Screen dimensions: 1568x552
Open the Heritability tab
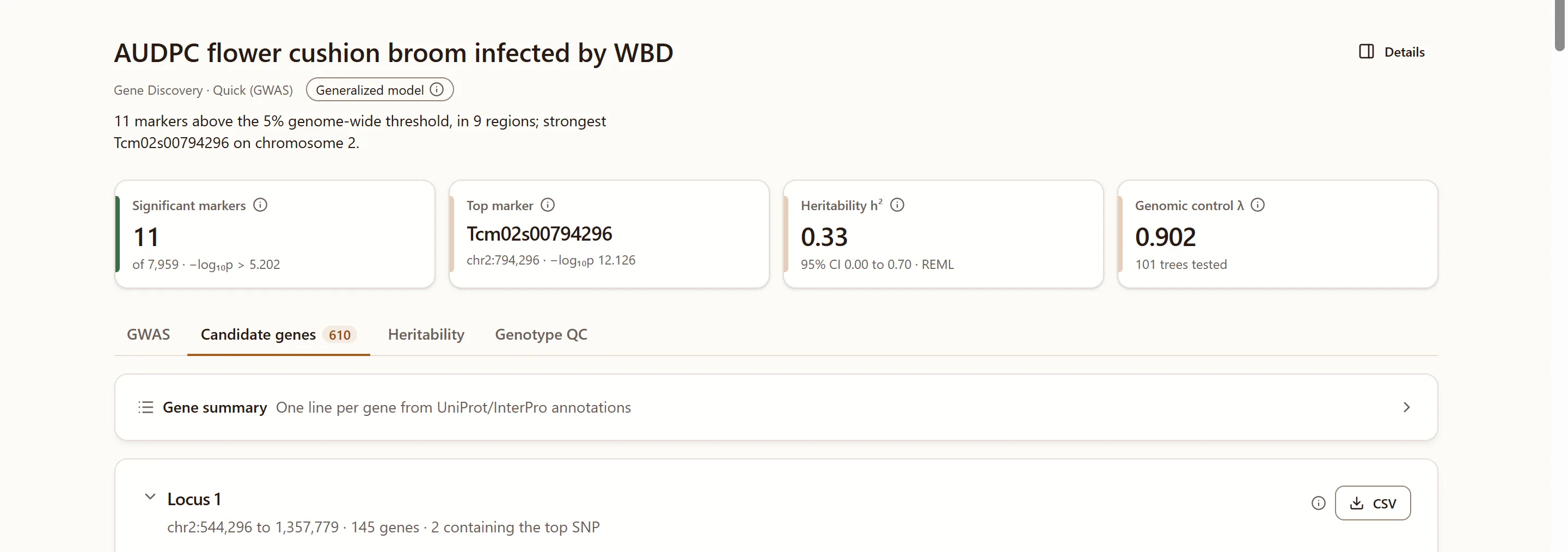click(x=426, y=334)
